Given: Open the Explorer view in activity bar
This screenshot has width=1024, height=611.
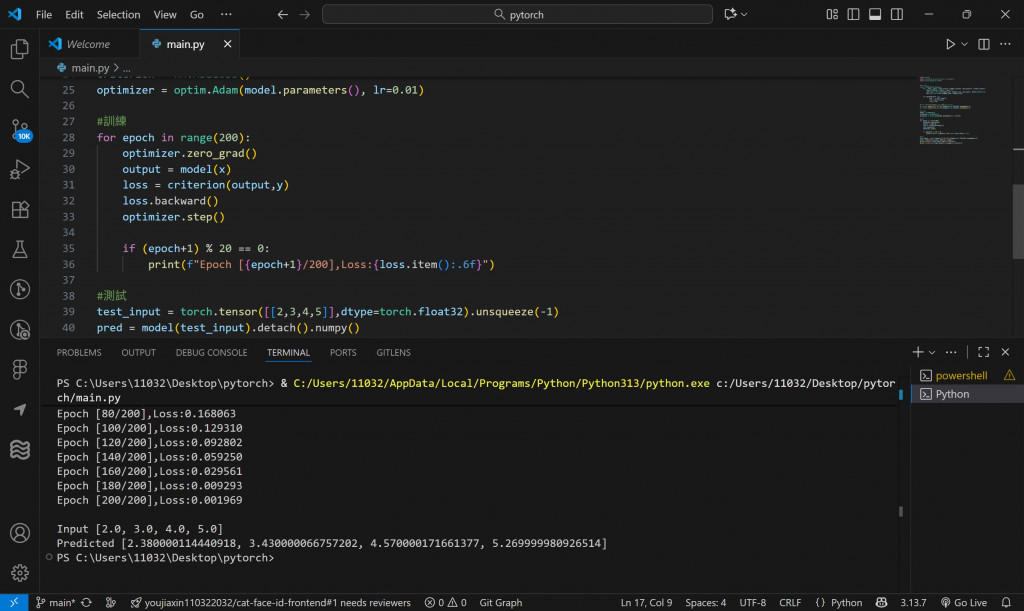Looking at the screenshot, I should point(19,49).
